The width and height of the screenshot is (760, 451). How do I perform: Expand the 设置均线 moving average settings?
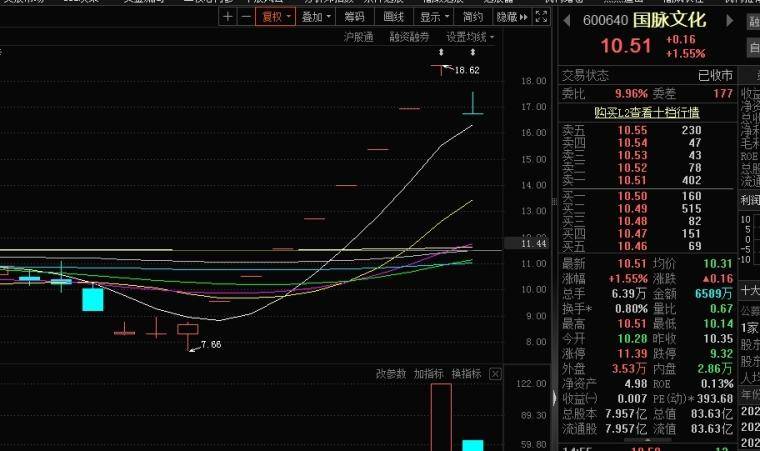(470, 37)
